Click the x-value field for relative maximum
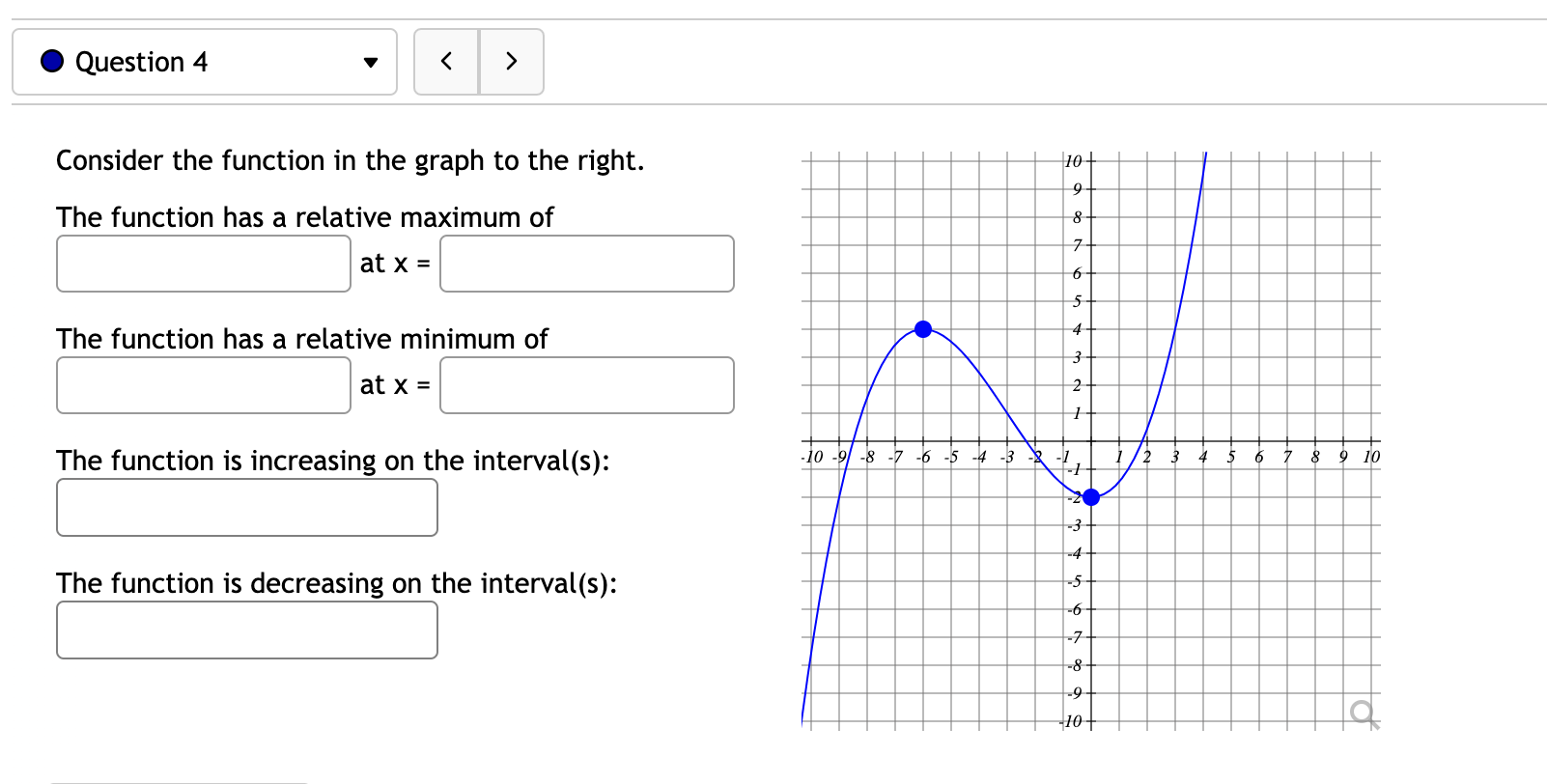 586,264
